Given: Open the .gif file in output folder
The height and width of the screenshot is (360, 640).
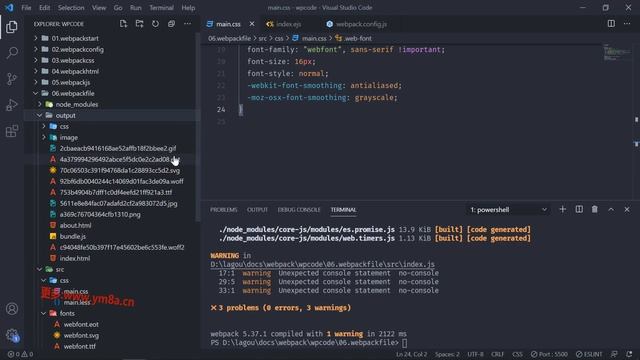Looking at the screenshot, I should click(x=118, y=149).
